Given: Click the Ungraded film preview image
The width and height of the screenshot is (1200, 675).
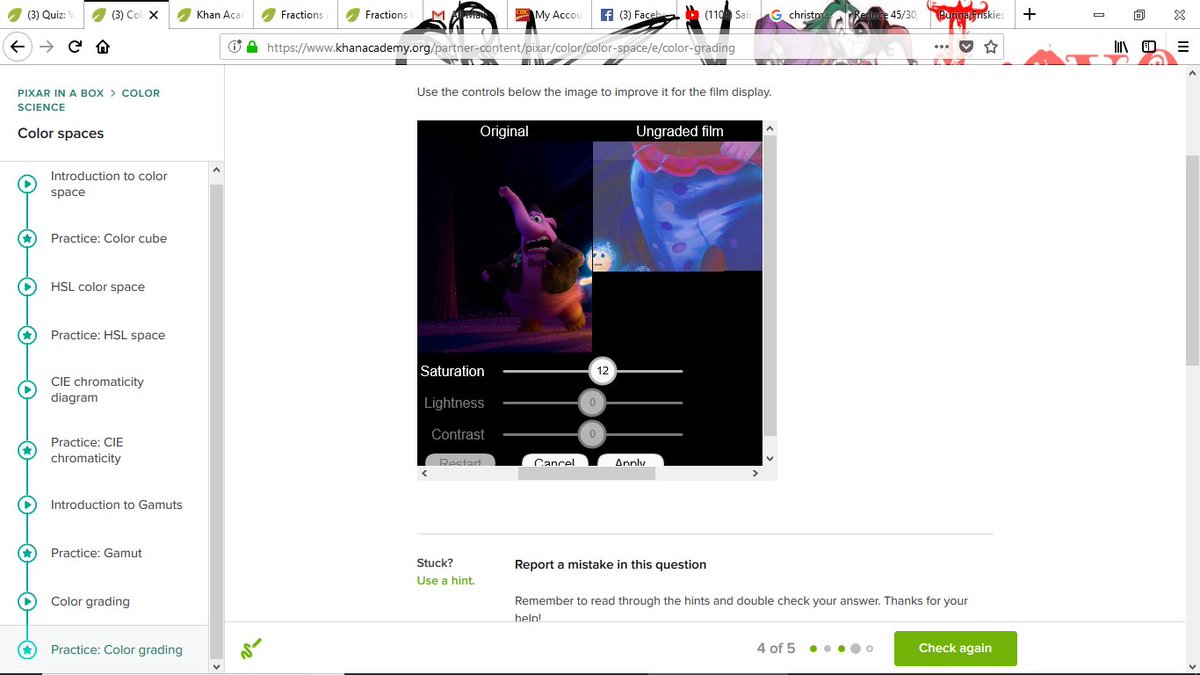Looking at the screenshot, I should click(677, 206).
